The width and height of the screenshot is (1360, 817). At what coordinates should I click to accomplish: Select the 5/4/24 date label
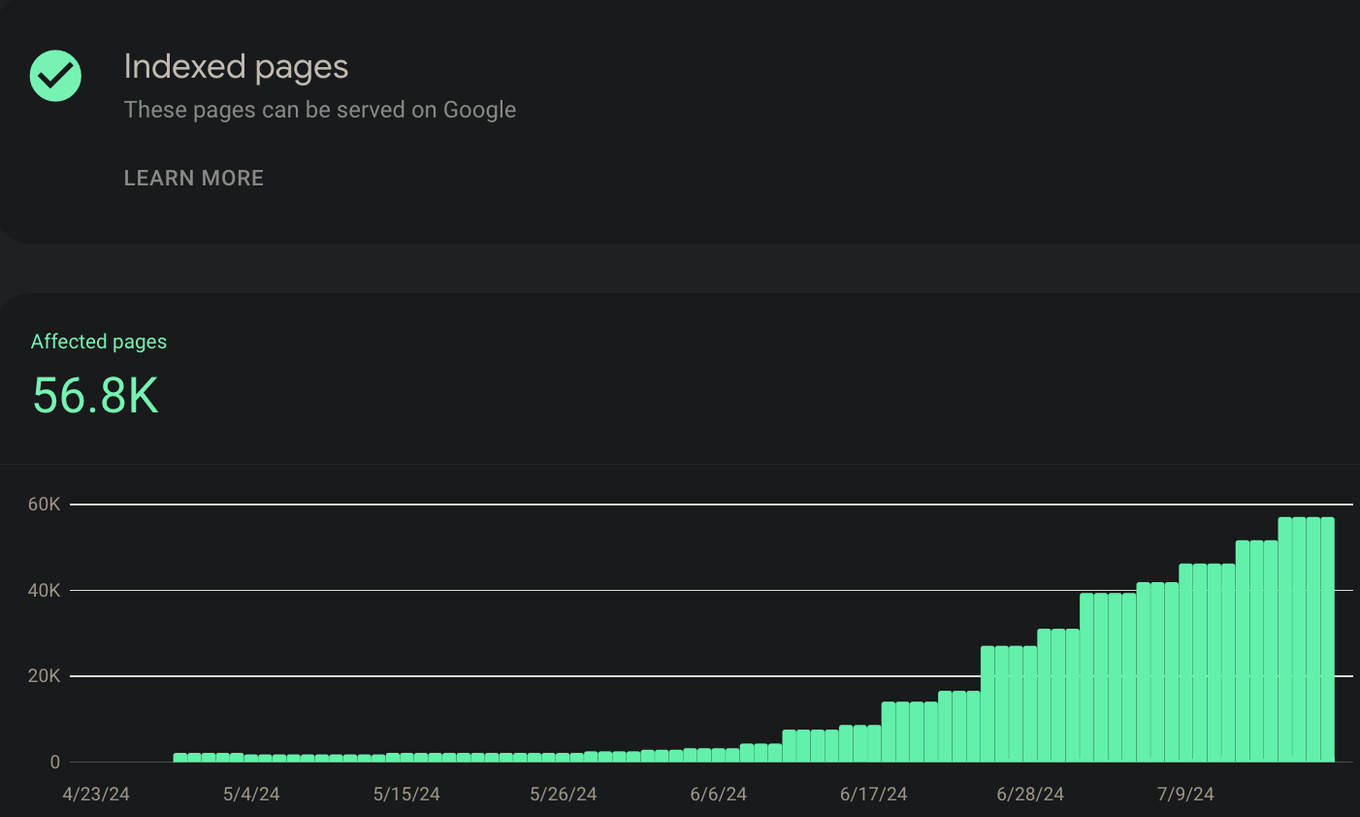coord(251,794)
